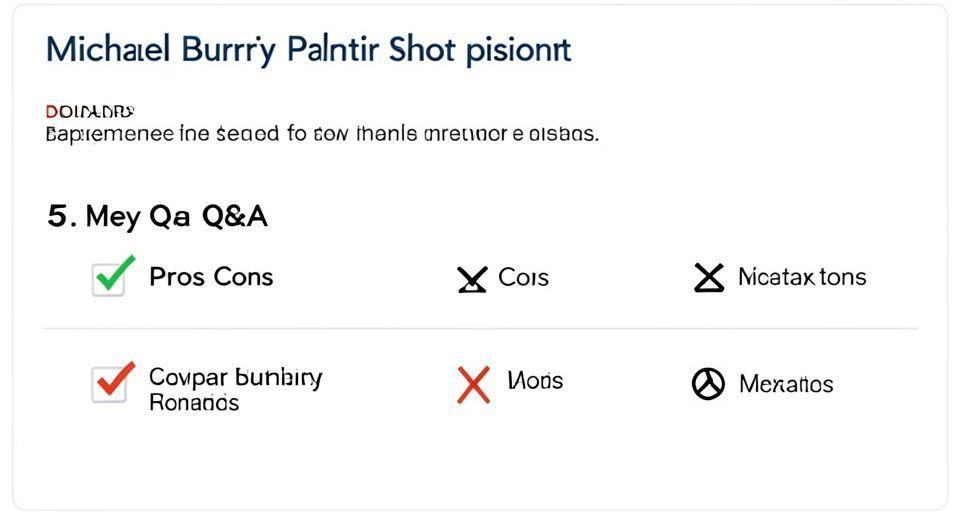Viewport: 960px width, 528px height.
Task: Click the small red DOIDADRS label
Action: [90, 111]
